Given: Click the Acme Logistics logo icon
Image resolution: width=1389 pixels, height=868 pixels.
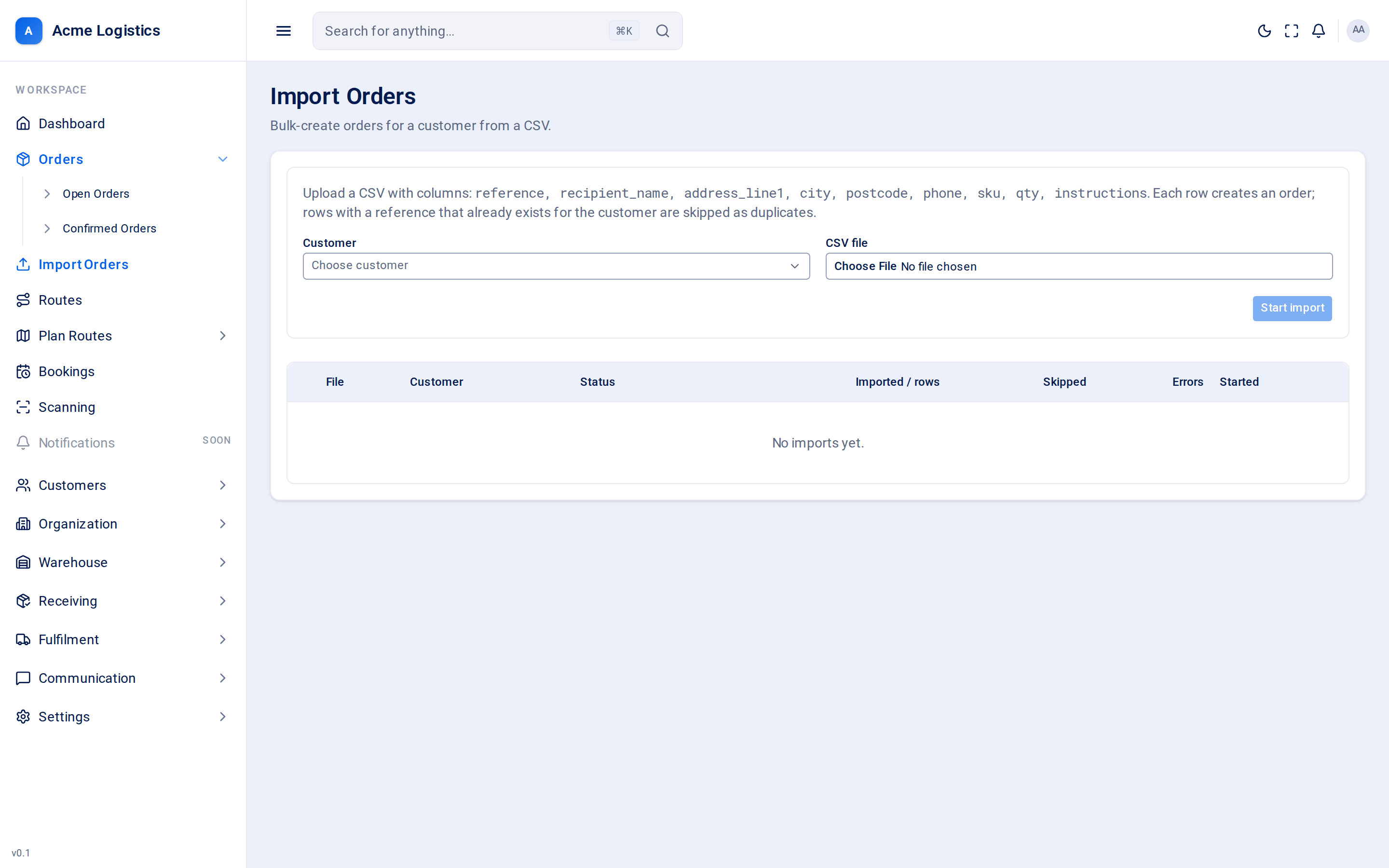Looking at the screenshot, I should point(29,30).
